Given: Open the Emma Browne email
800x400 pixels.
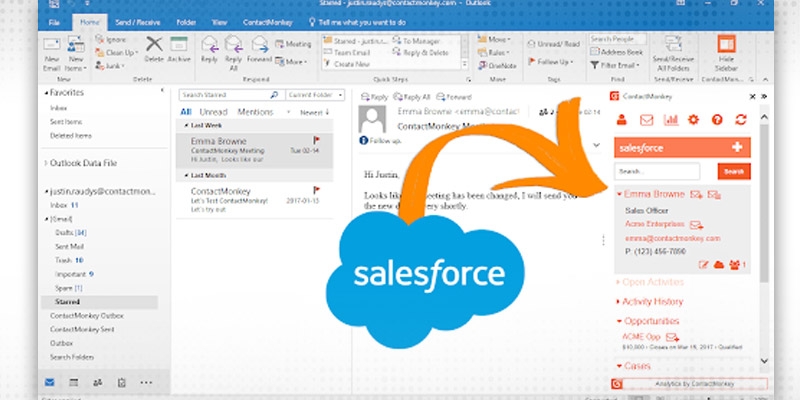Looking at the screenshot, I should tap(254, 151).
